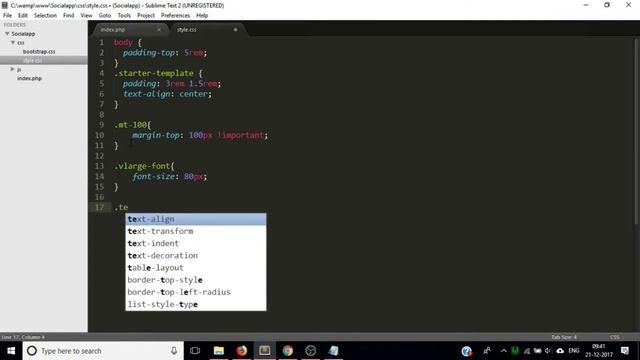The height and width of the screenshot is (360, 640).
Task: Open CSS syntax selector in status bar
Action: [x=615, y=337]
